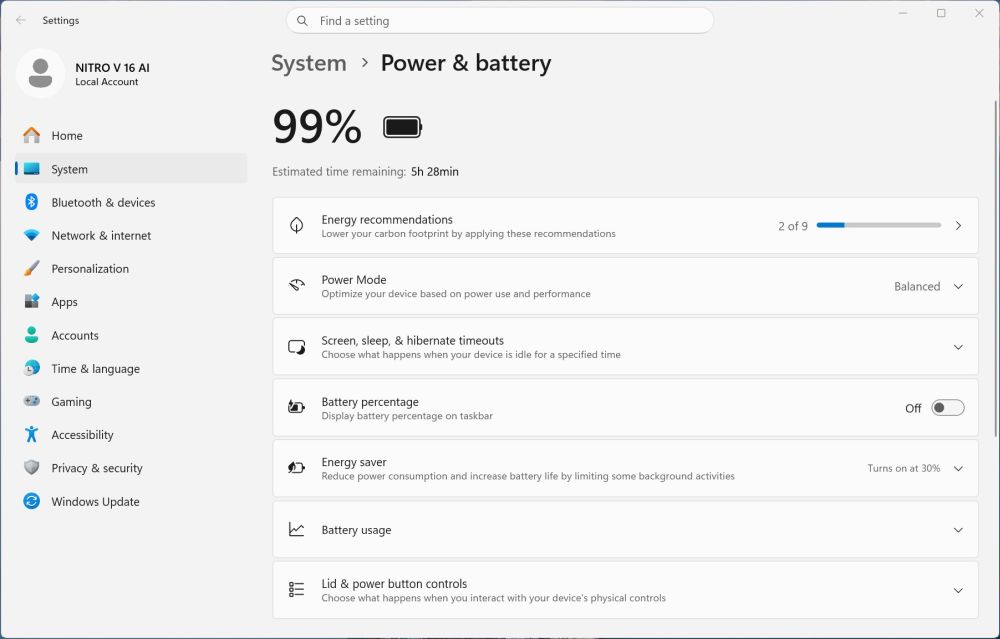The height and width of the screenshot is (639, 1000).
Task: Click the Energy saver battery icon
Action: point(297,468)
